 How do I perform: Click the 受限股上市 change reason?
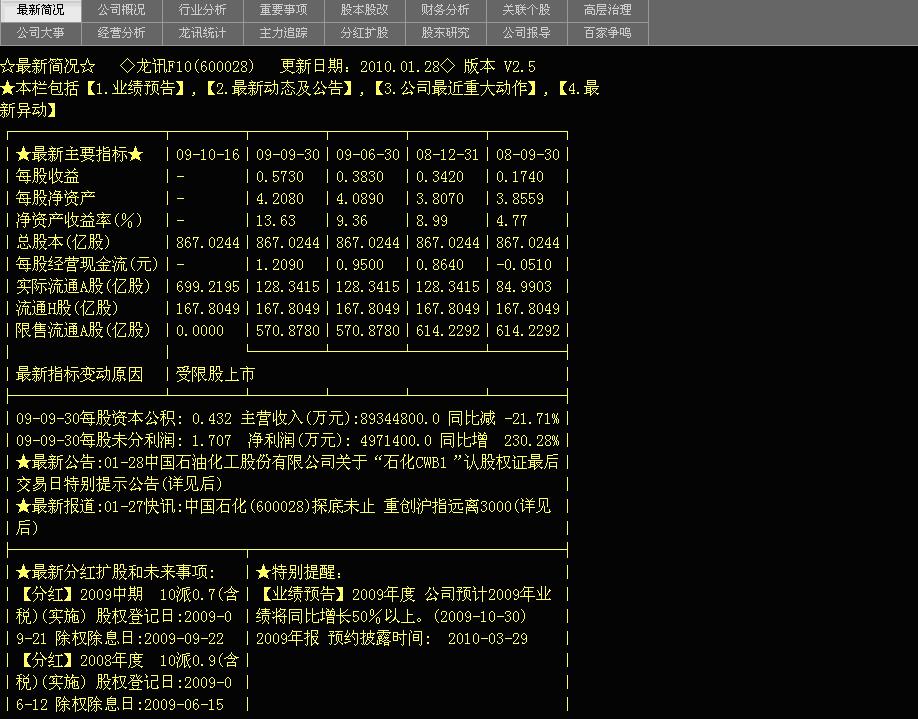(215, 374)
